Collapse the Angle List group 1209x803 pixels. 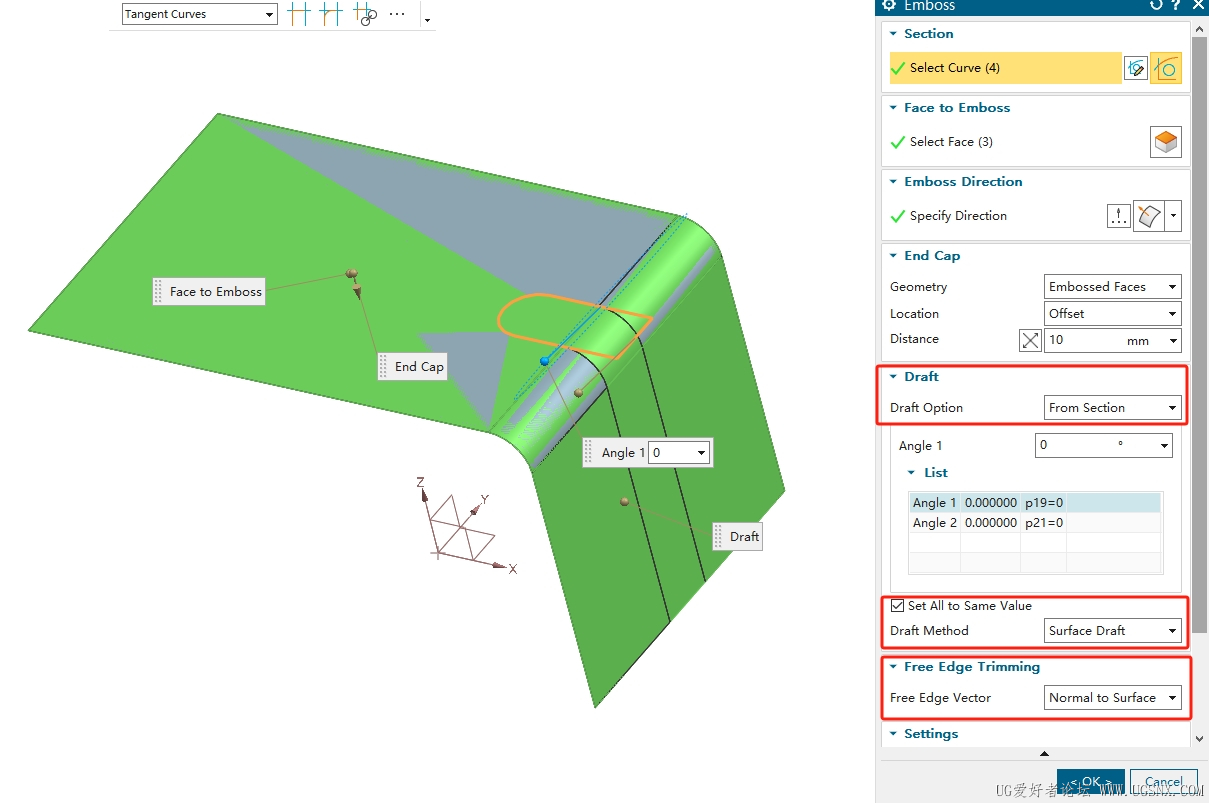tap(912, 473)
